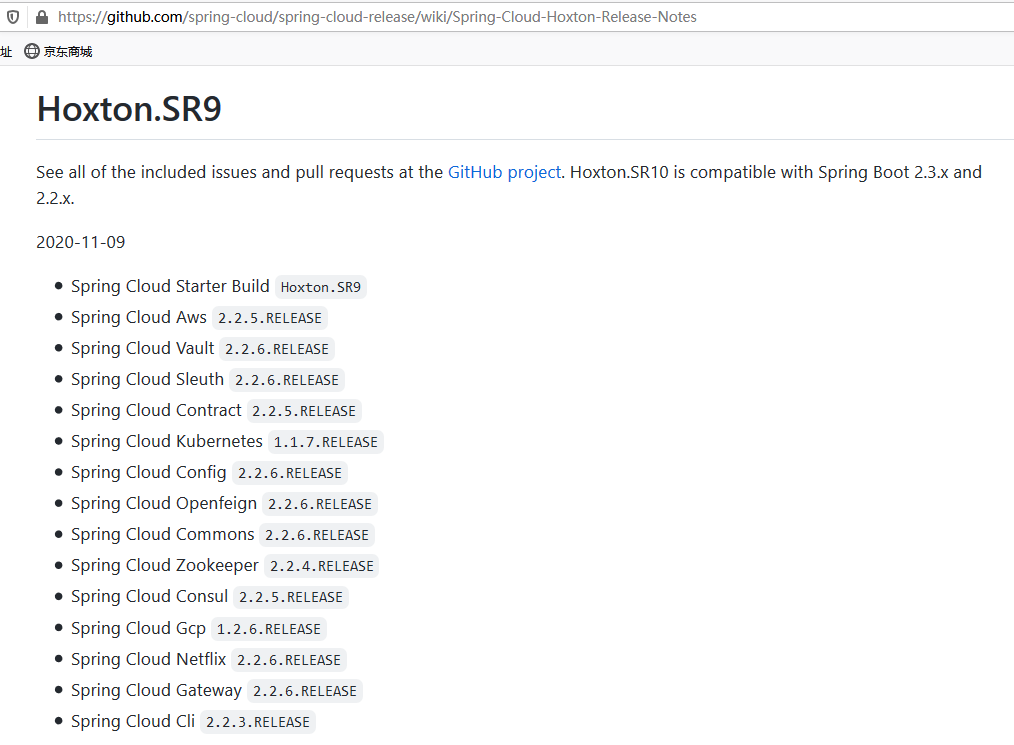Click the Commons 2.2.6.RELEASE version tag

317,535
